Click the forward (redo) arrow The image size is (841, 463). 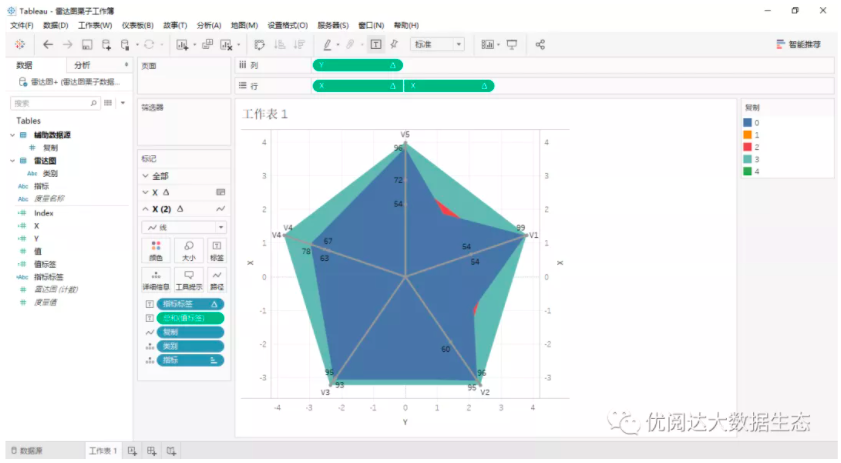click(x=67, y=45)
